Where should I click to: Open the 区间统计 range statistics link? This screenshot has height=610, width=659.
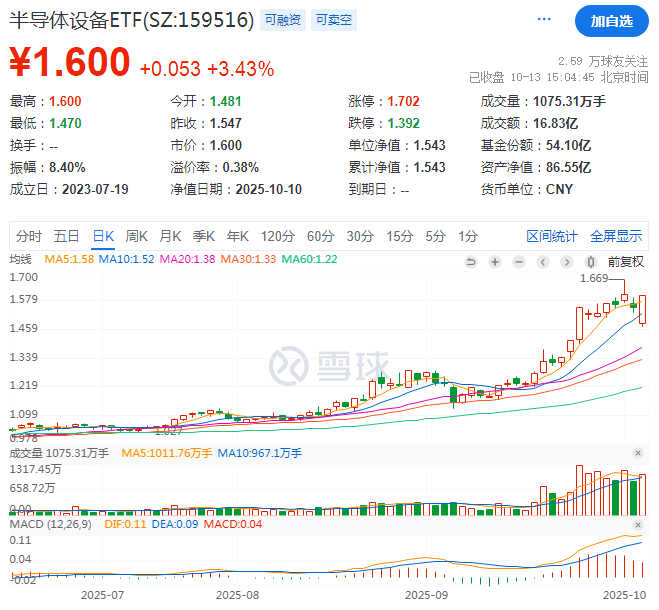pos(552,236)
